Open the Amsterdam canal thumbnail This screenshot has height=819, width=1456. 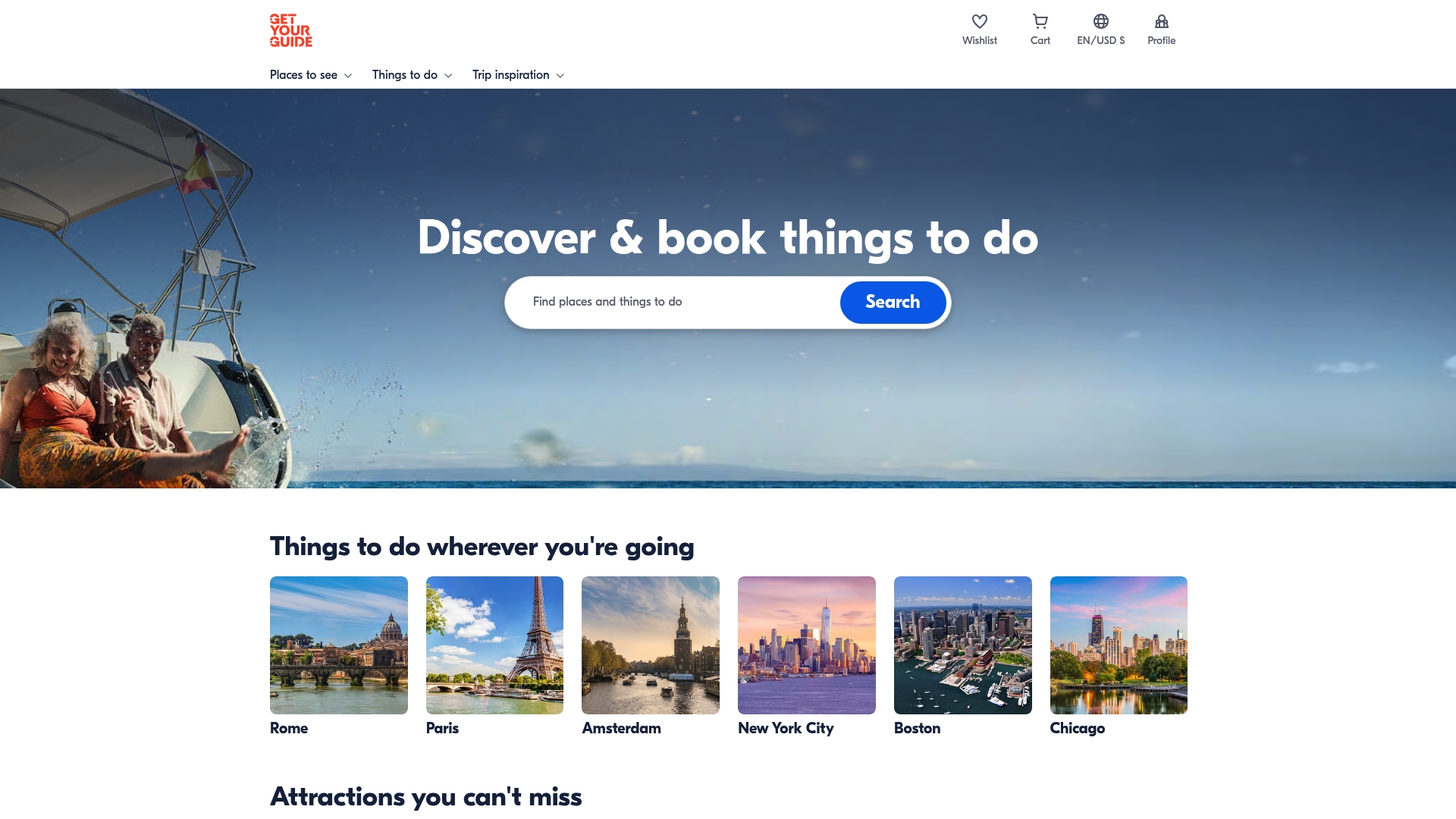(x=651, y=645)
